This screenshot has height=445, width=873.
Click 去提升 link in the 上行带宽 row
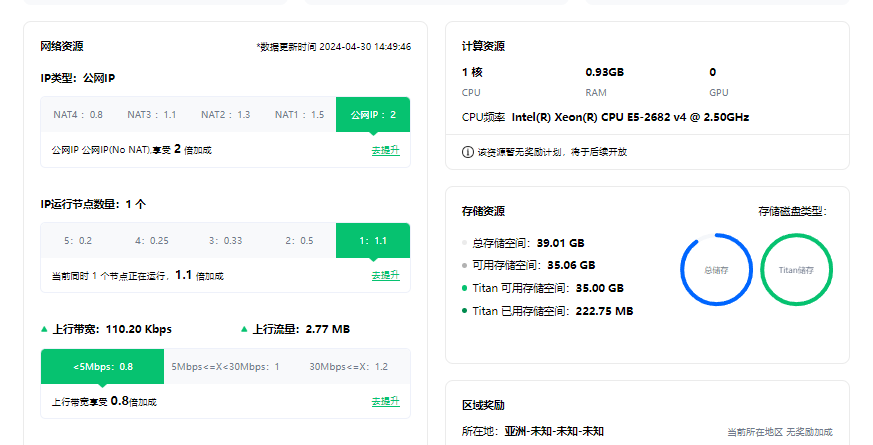tap(386, 401)
